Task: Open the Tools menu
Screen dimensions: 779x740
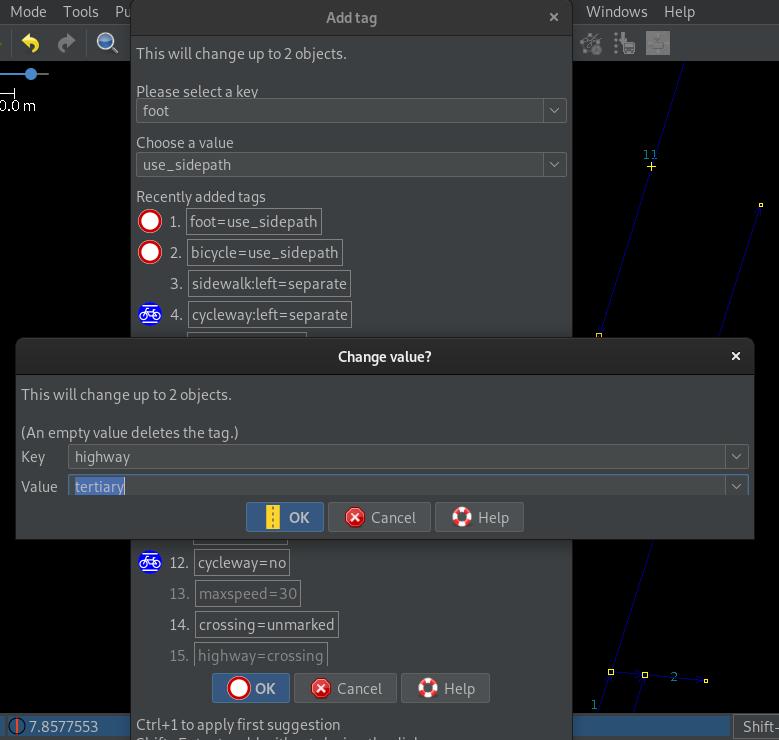Action: pos(80,11)
